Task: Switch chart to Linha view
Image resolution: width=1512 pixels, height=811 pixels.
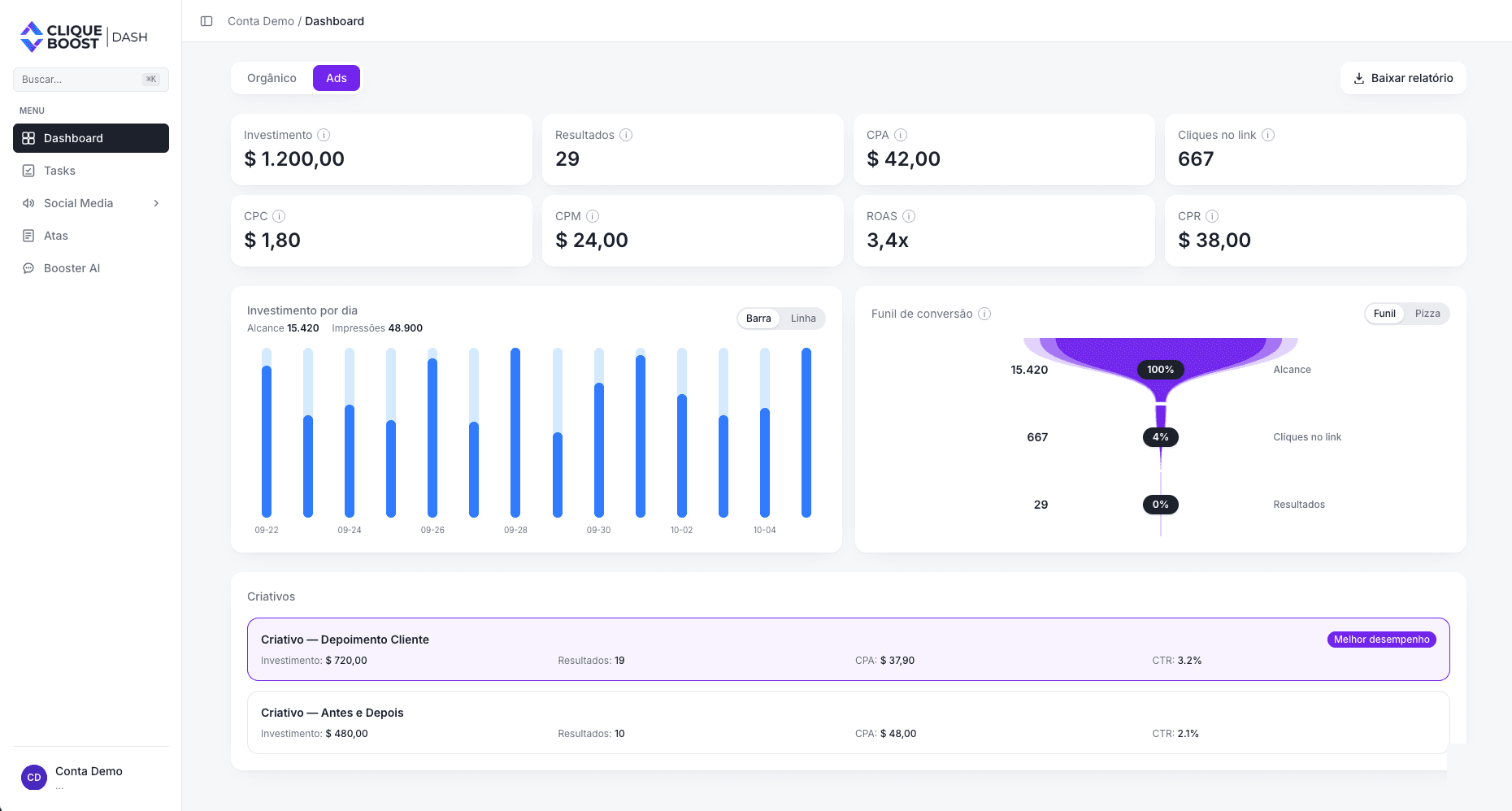Action: pos(803,319)
